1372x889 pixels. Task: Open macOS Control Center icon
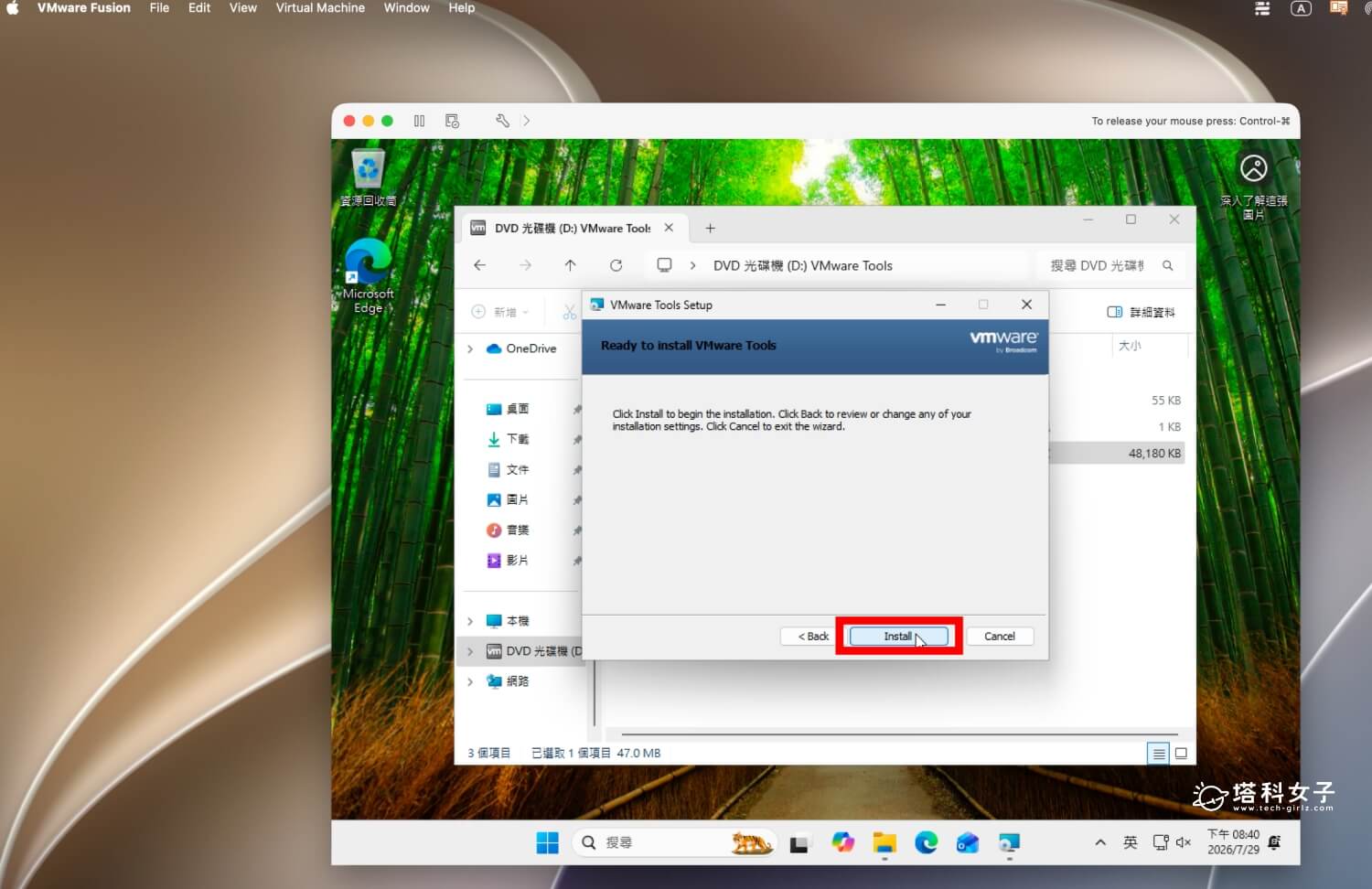click(x=1262, y=8)
